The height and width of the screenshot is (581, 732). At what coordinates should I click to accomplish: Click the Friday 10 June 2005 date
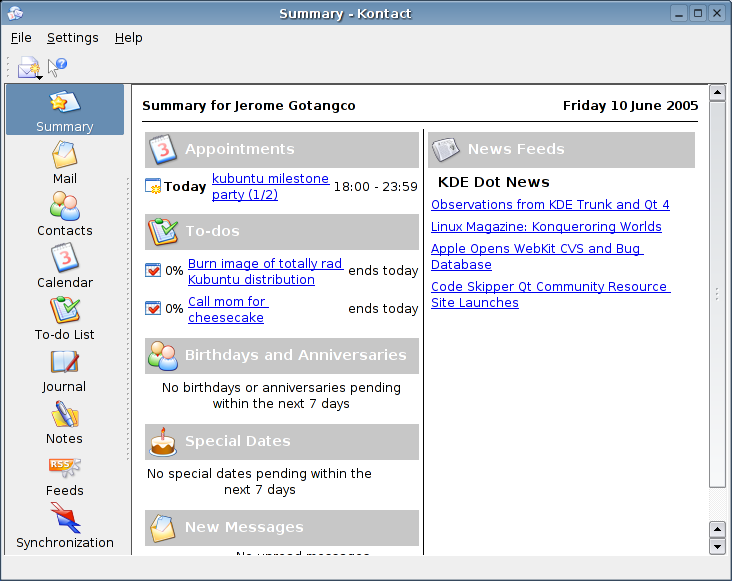pyautogui.click(x=630, y=105)
